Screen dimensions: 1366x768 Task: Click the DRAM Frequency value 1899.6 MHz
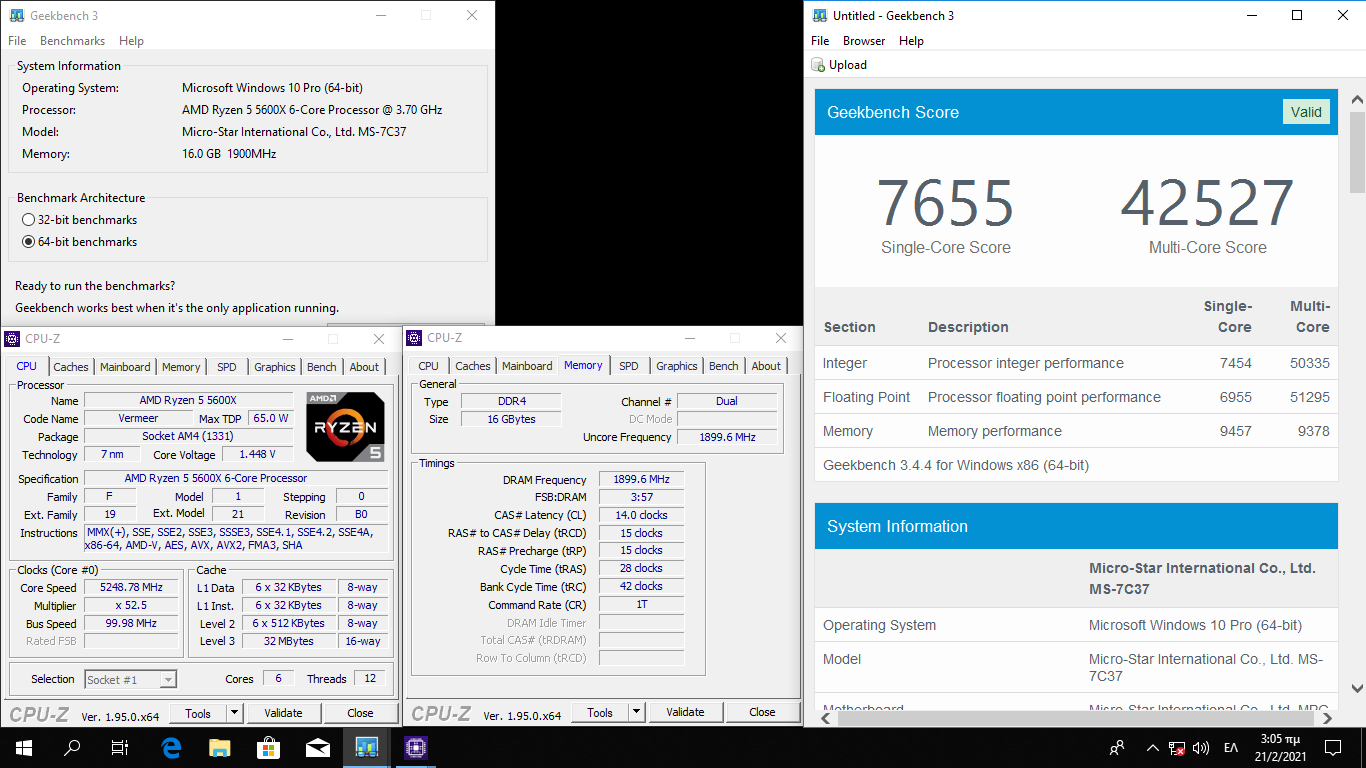click(641, 480)
